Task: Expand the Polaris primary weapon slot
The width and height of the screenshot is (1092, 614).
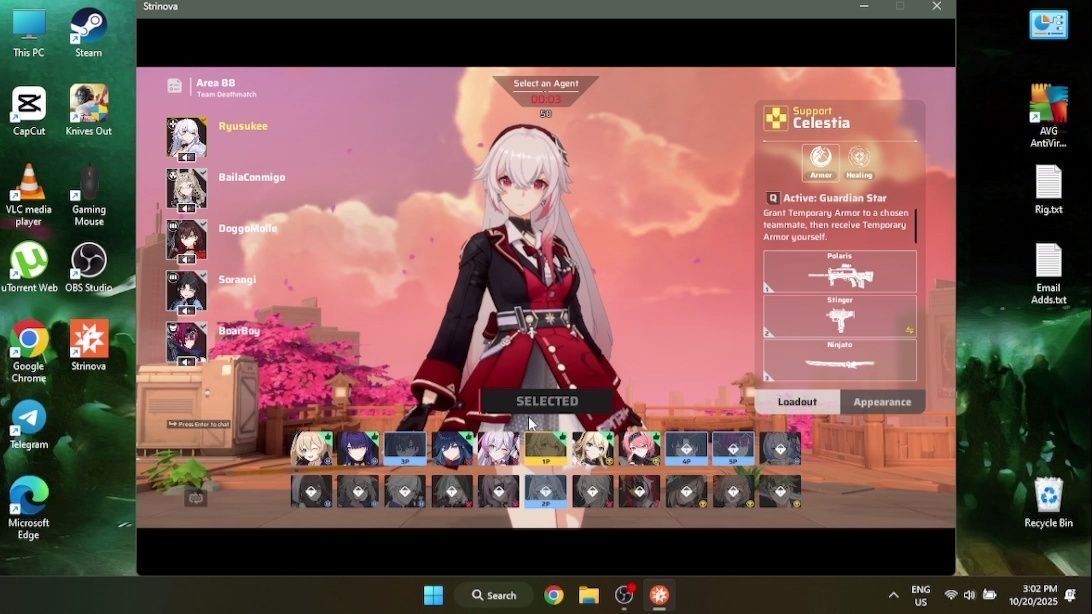Action: 839,272
